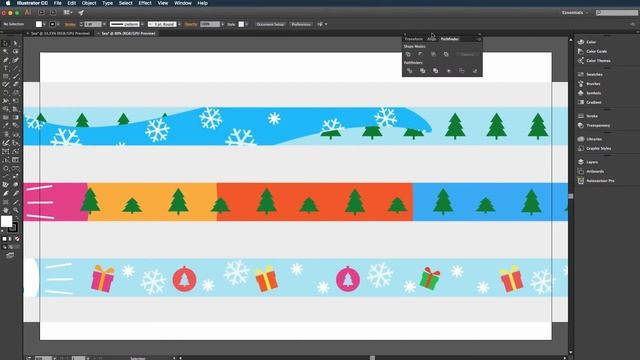Screen dimensions: 640x360
Task: Switch to document tab at 33.33% zoom
Action: 60,33
